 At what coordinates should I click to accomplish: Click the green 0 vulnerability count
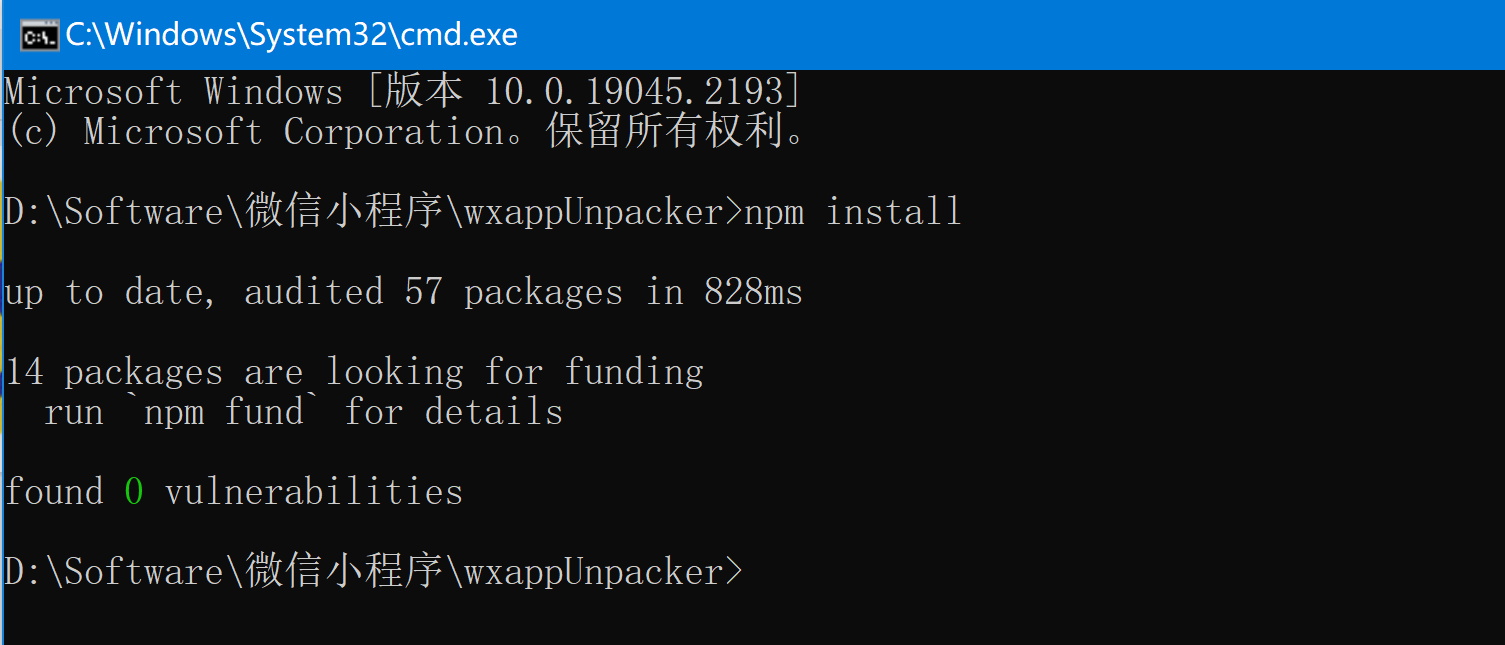coord(134,492)
